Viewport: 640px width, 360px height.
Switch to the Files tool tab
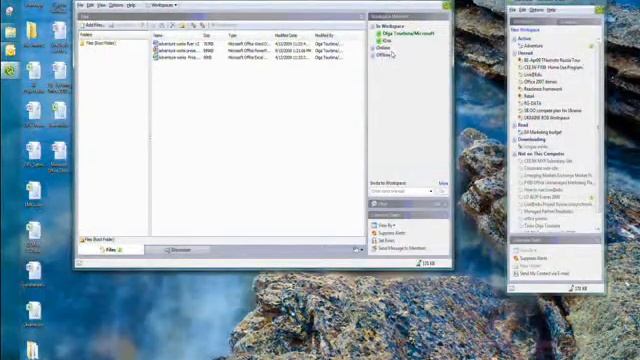[x=111, y=250]
